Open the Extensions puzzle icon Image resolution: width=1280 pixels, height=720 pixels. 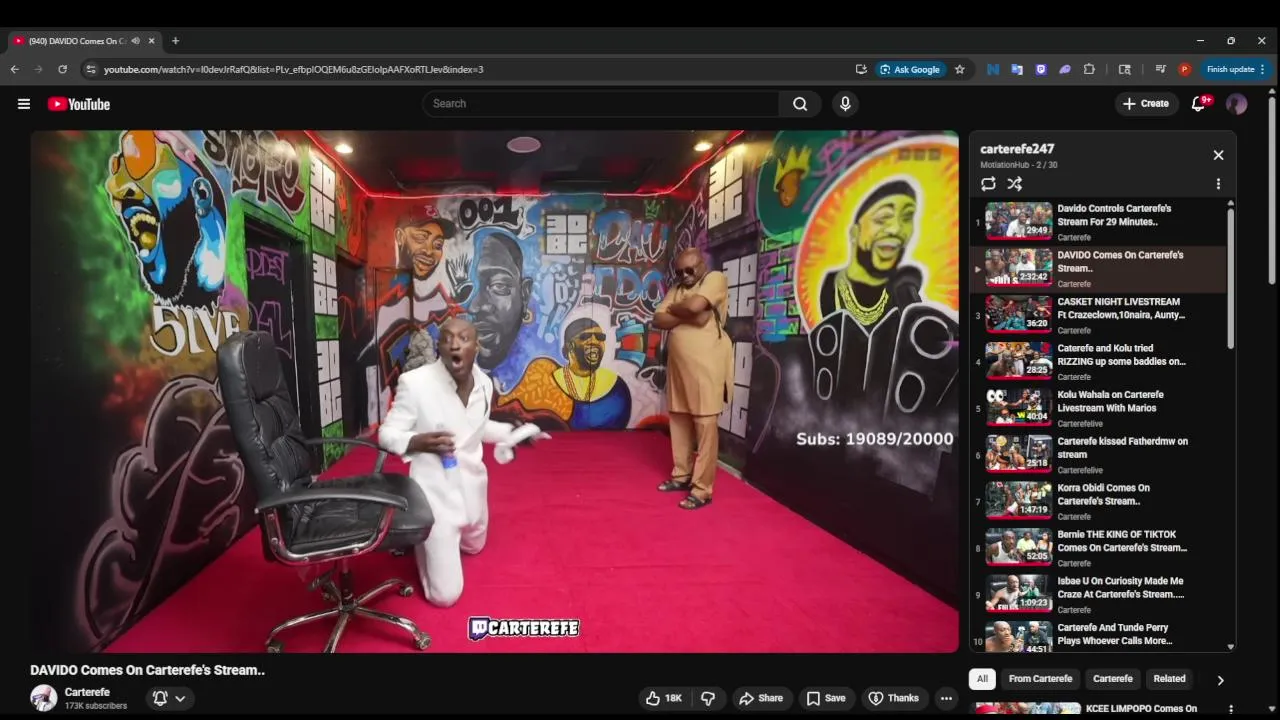(1089, 69)
